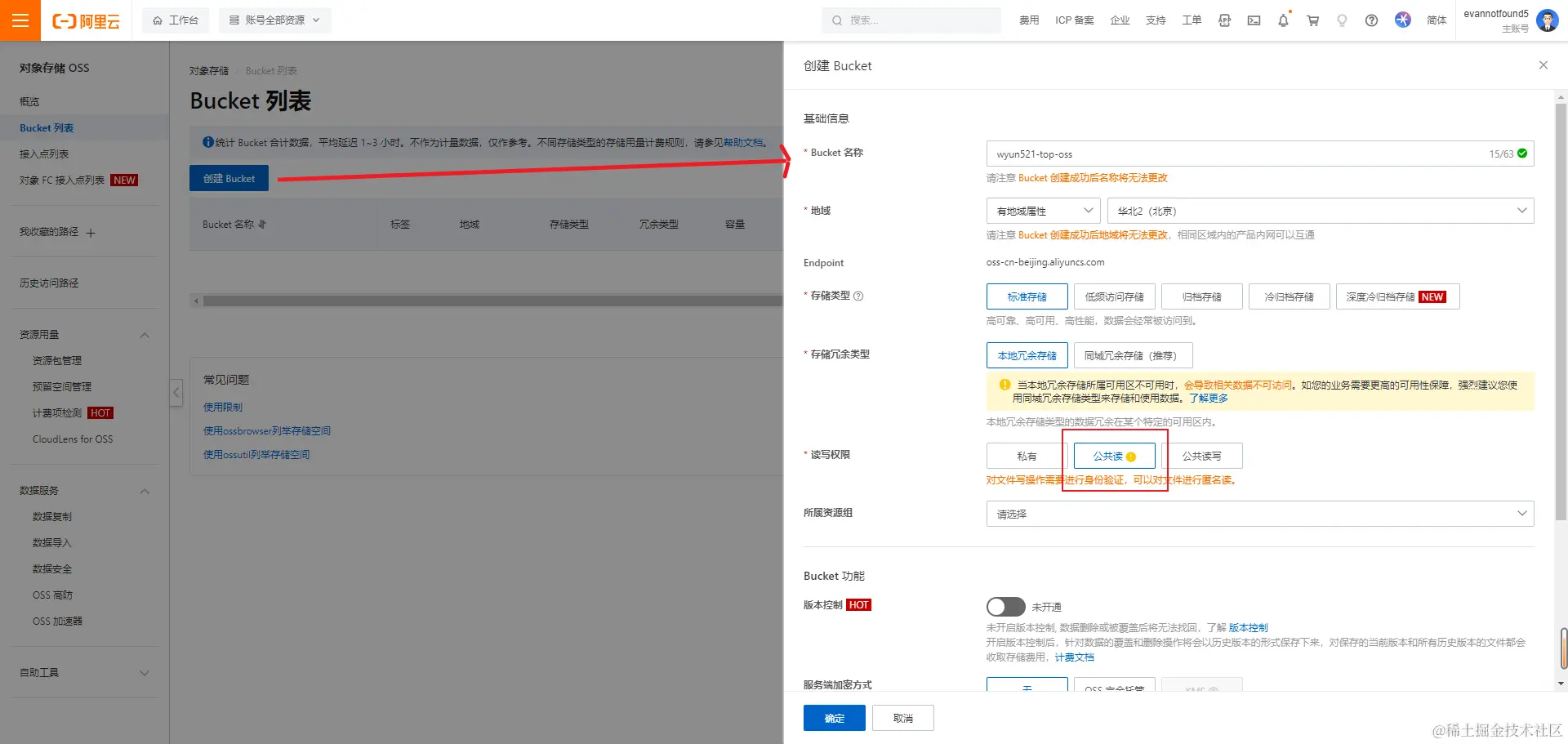Screen dimensions: 1568x744
Task: Open 使用限制 FAQ link
Action: (x=223, y=408)
